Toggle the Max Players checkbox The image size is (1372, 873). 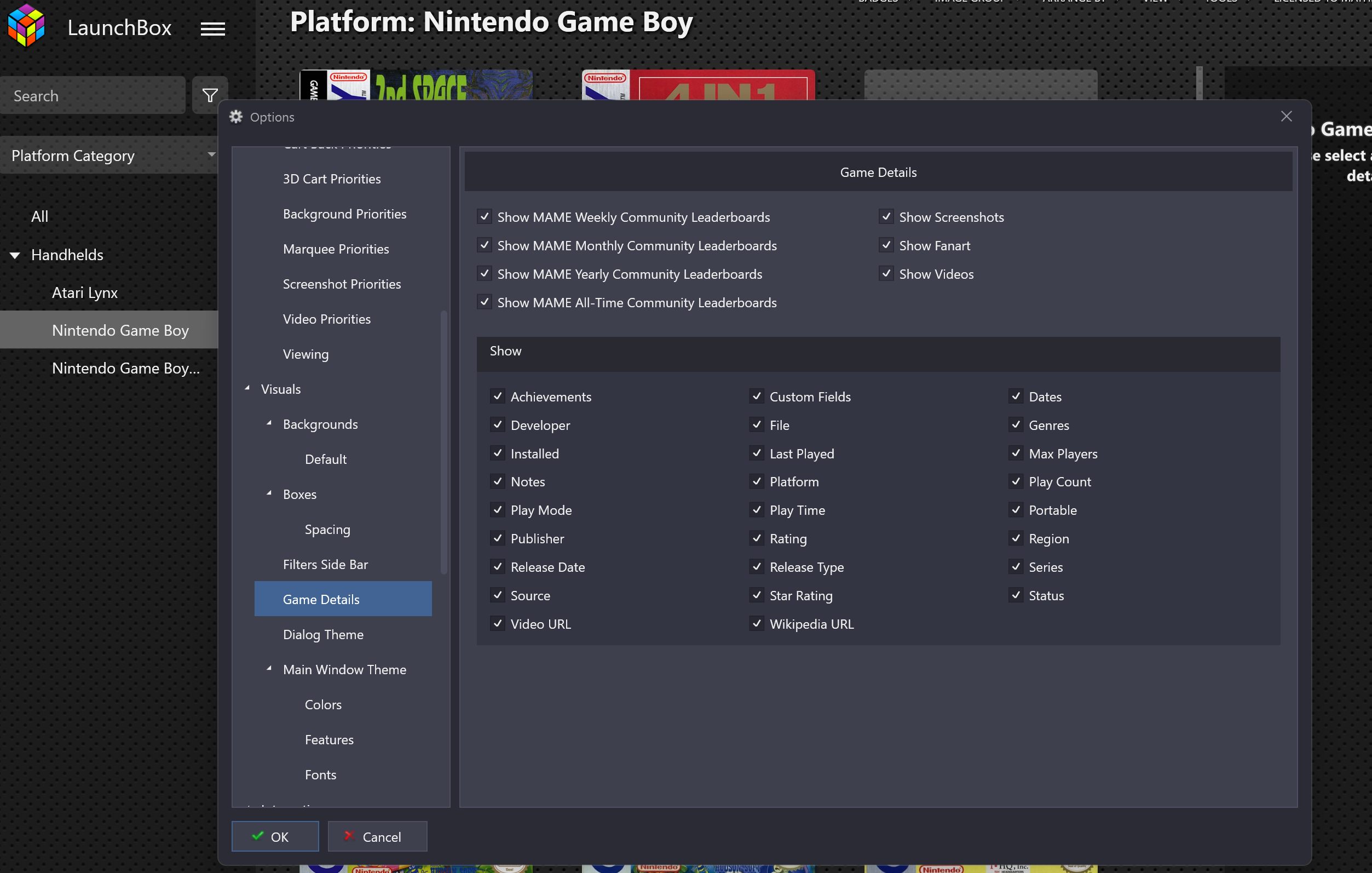[x=1016, y=453]
